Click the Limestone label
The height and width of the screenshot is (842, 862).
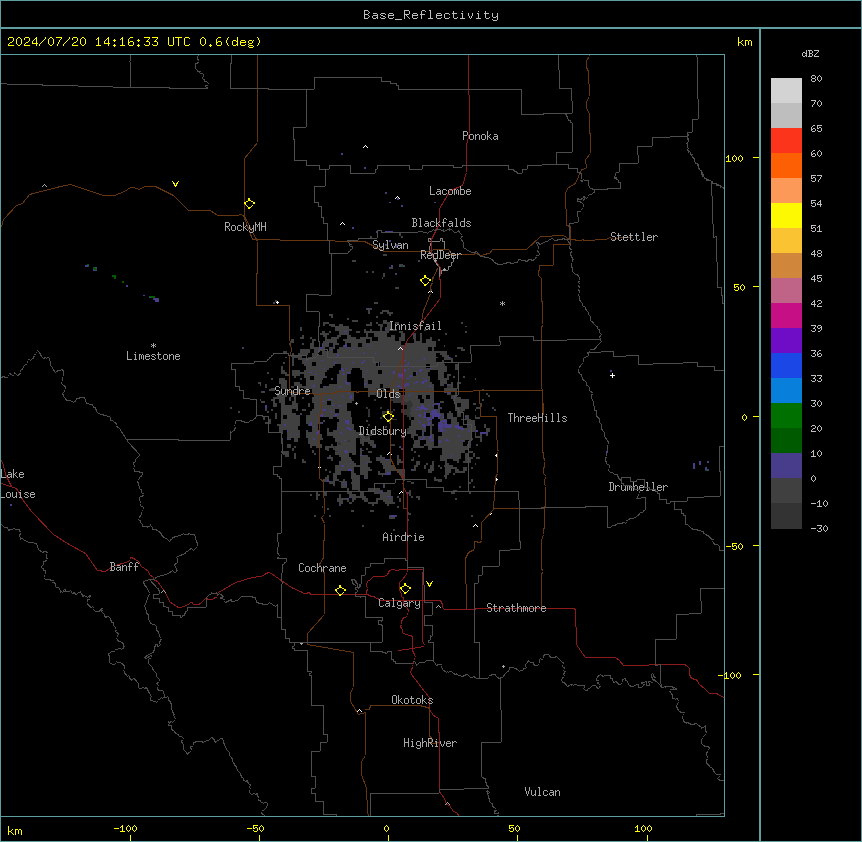(x=153, y=356)
